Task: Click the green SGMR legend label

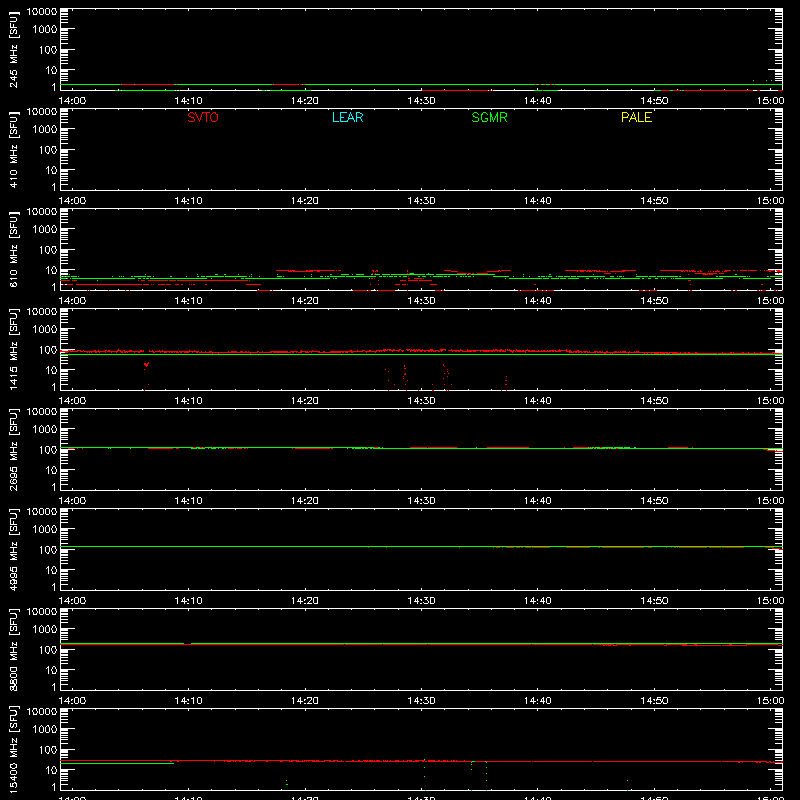Action: coord(489,117)
